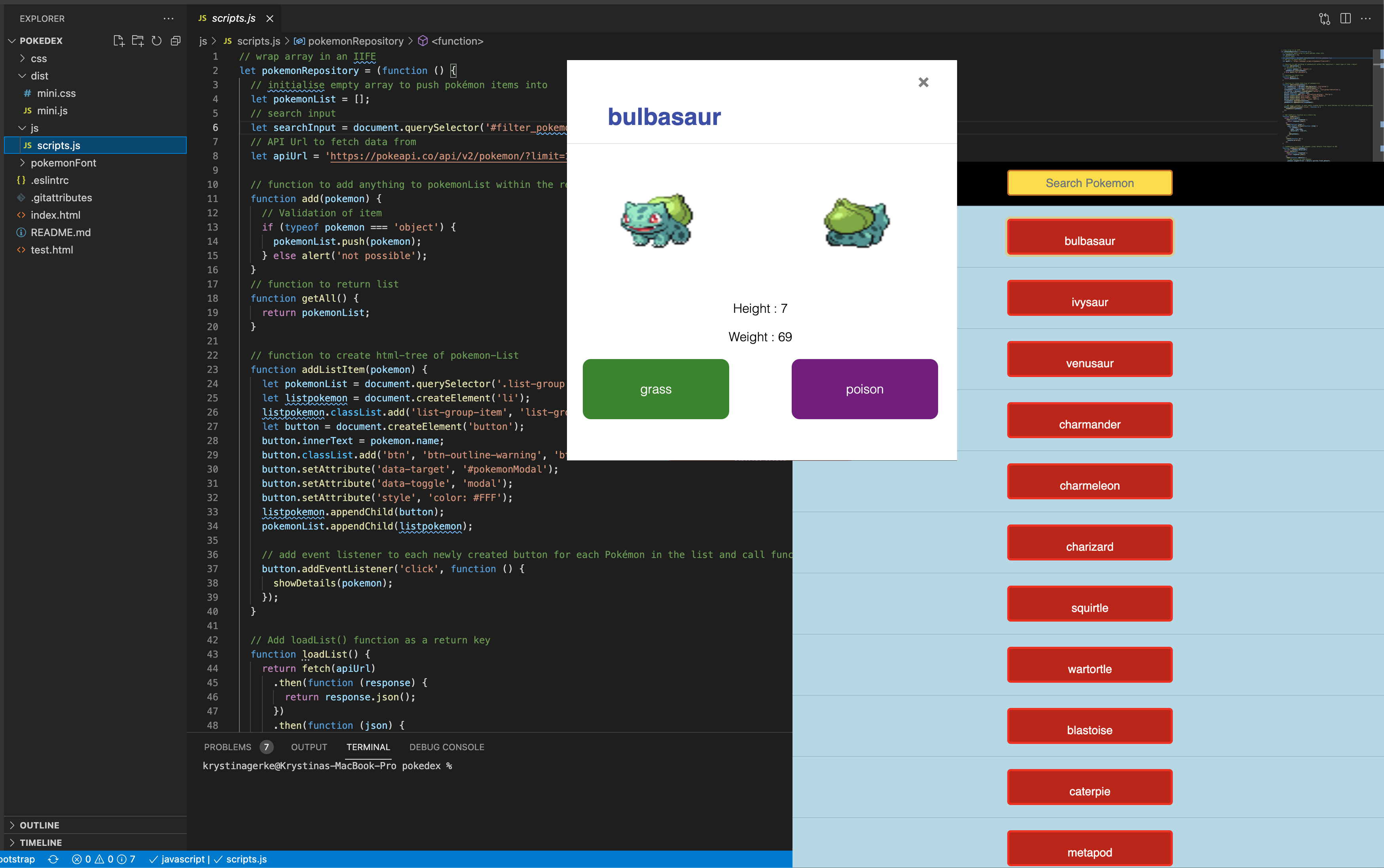Click the <function> breadcrumb item
This screenshot has height=868, width=1384.
(451, 42)
